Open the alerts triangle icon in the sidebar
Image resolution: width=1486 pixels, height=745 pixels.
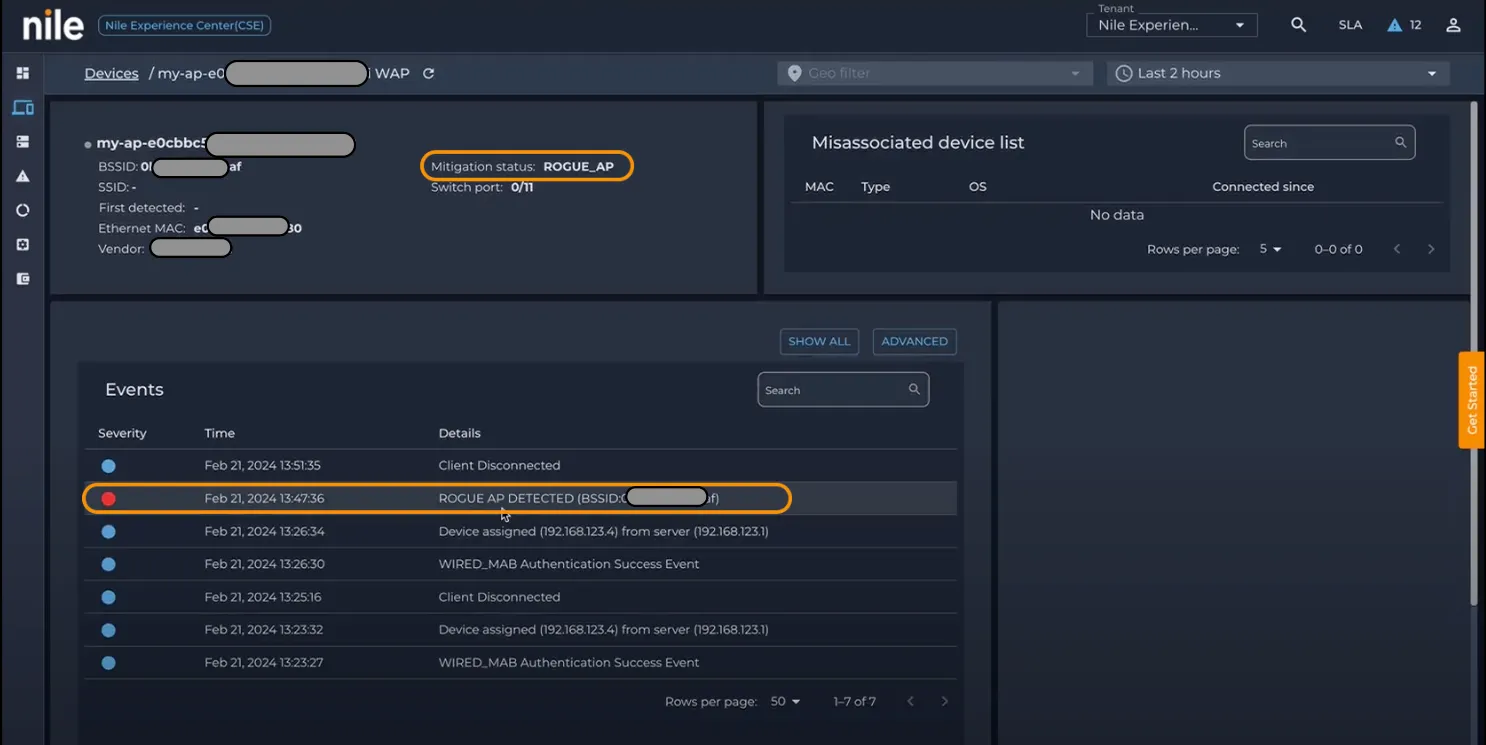click(22, 176)
